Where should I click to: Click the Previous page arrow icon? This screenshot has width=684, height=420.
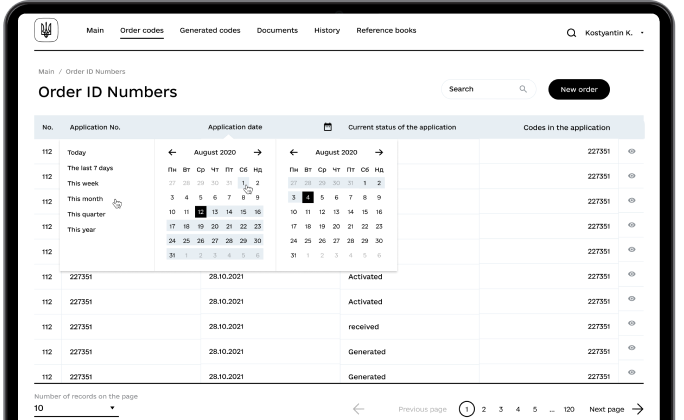click(358, 409)
